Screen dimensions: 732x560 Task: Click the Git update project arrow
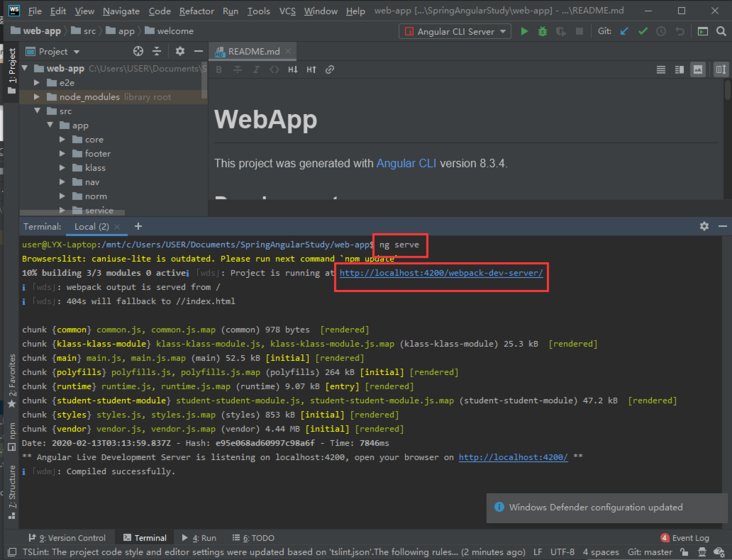[624, 31]
